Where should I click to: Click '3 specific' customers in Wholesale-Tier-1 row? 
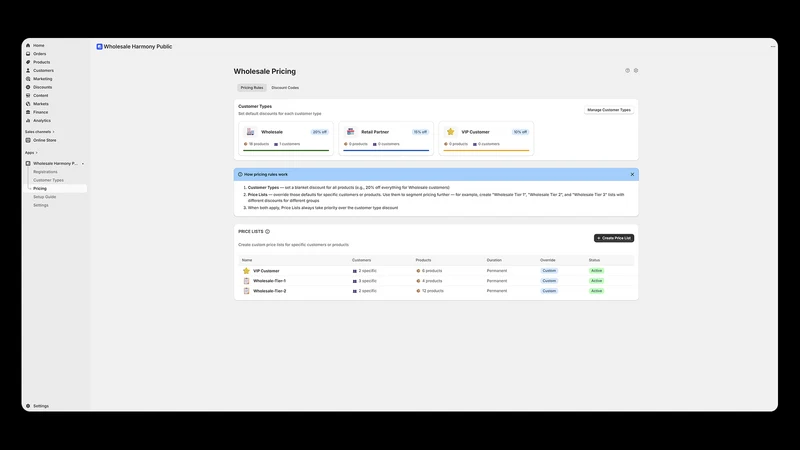pyautogui.click(x=367, y=281)
